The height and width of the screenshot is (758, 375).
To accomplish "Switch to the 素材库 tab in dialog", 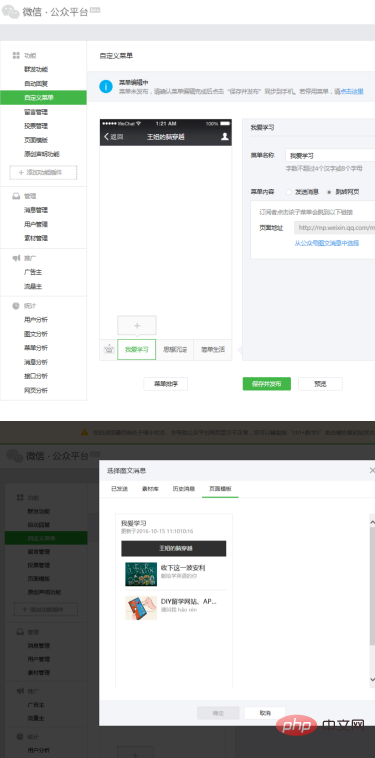I will 150,489.
